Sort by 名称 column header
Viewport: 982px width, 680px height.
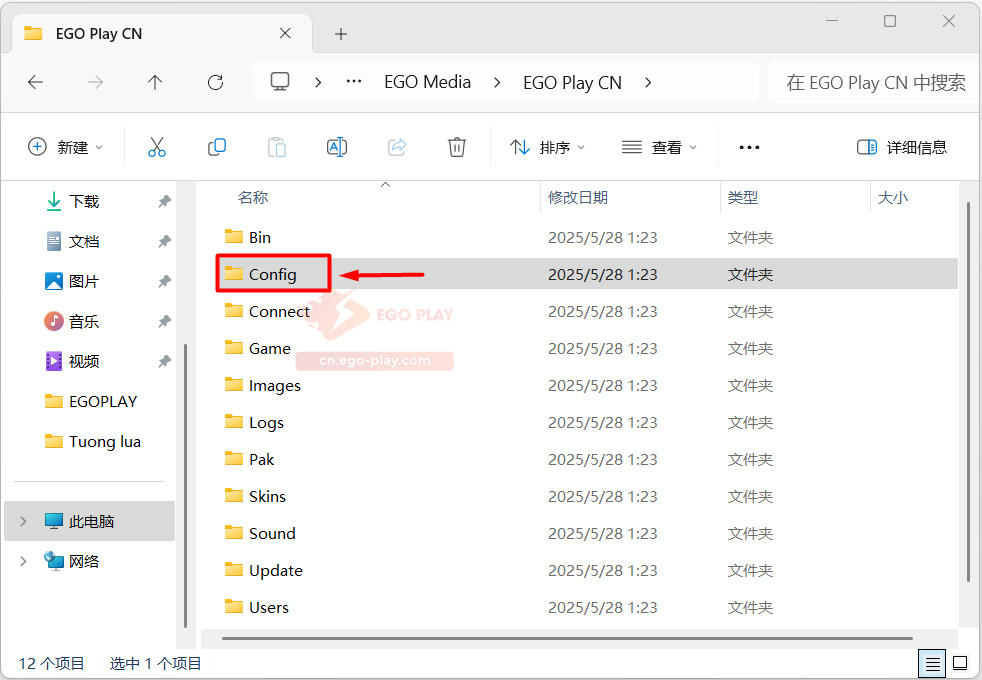tap(253, 198)
